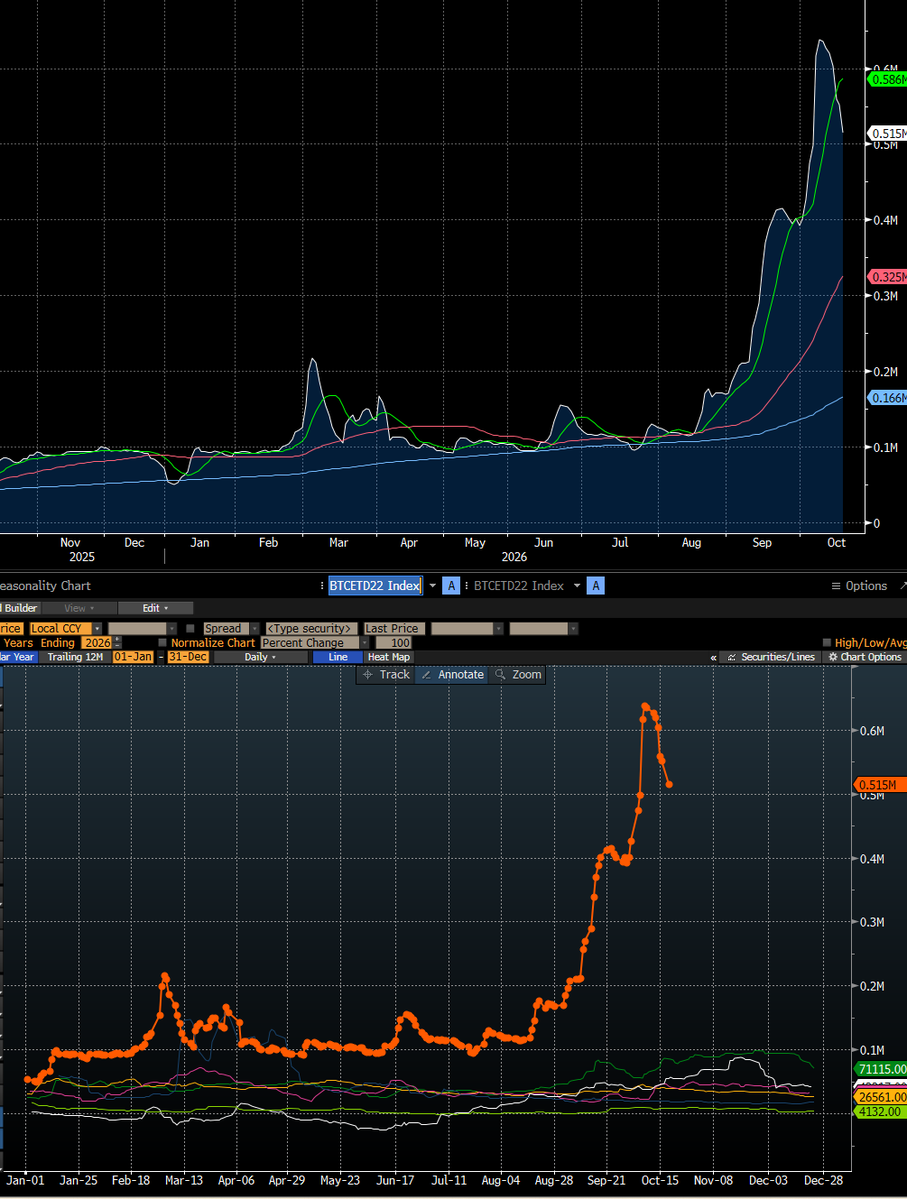This screenshot has height=1199, width=907.
Task: Switch chart to Line view
Action: tap(338, 657)
